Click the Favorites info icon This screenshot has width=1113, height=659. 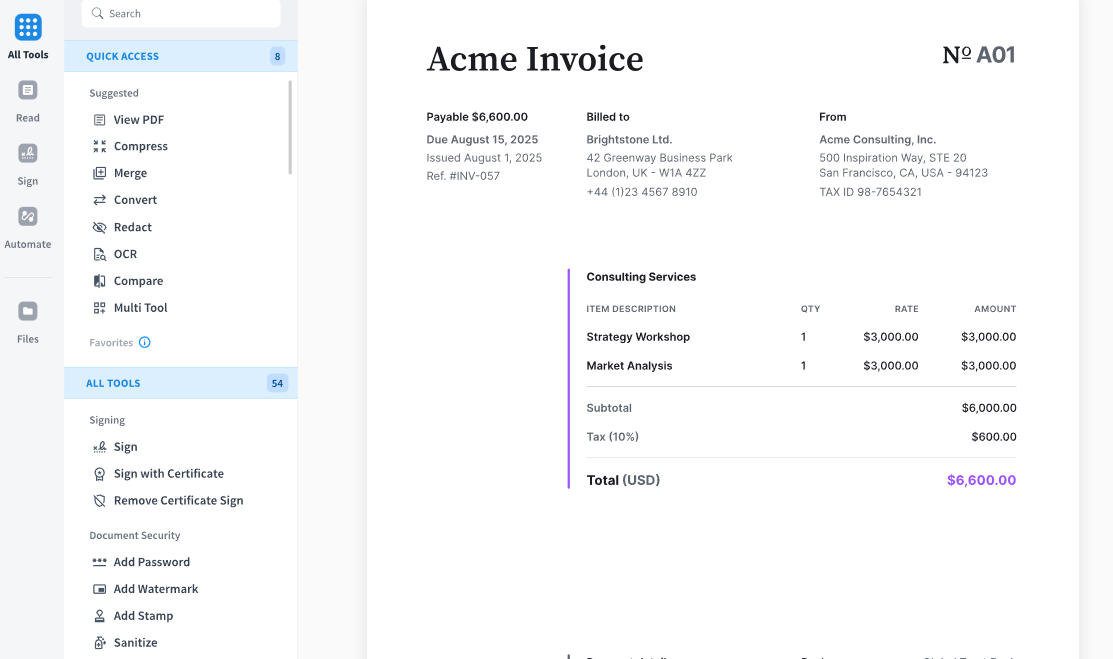pyautogui.click(x=145, y=343)
